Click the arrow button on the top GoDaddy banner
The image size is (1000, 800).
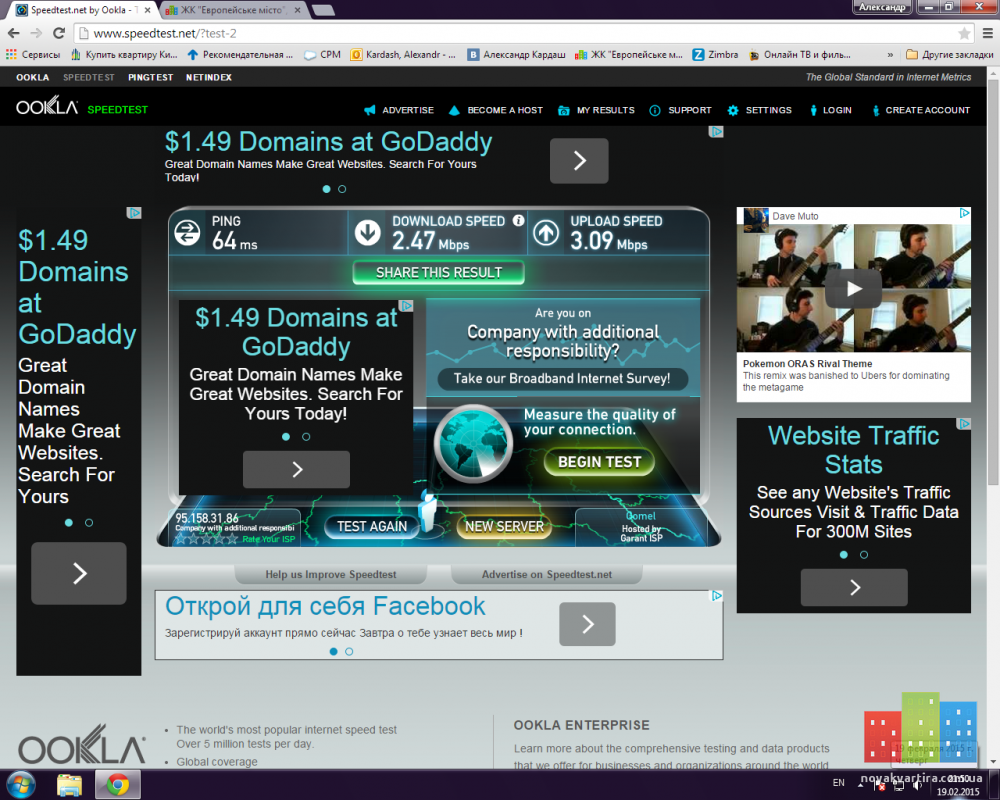pyautogui.click(x=579, y=161)
